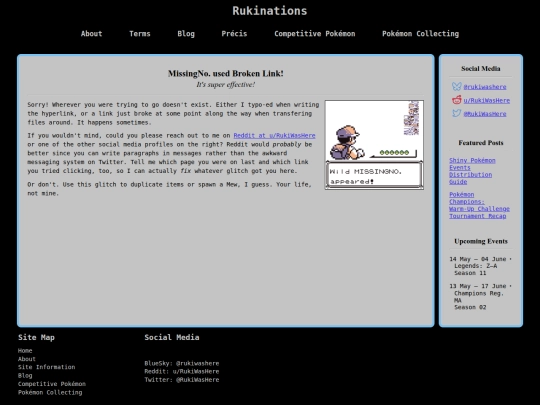
Task: Click the MissingNo. battle screenshot image
Action: tap(374, 145)
